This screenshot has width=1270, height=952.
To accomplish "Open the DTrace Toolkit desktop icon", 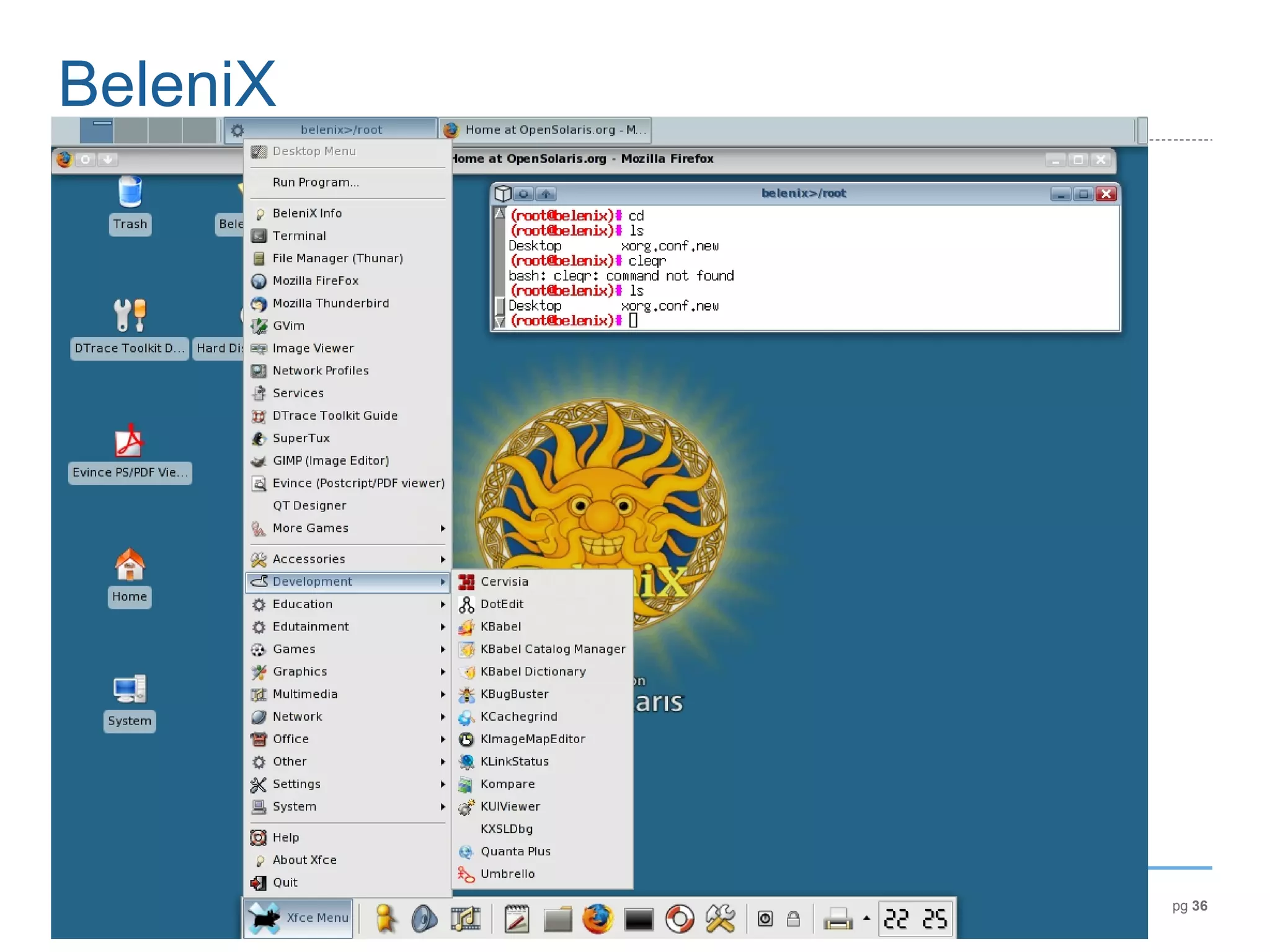I will click(130, 328).
